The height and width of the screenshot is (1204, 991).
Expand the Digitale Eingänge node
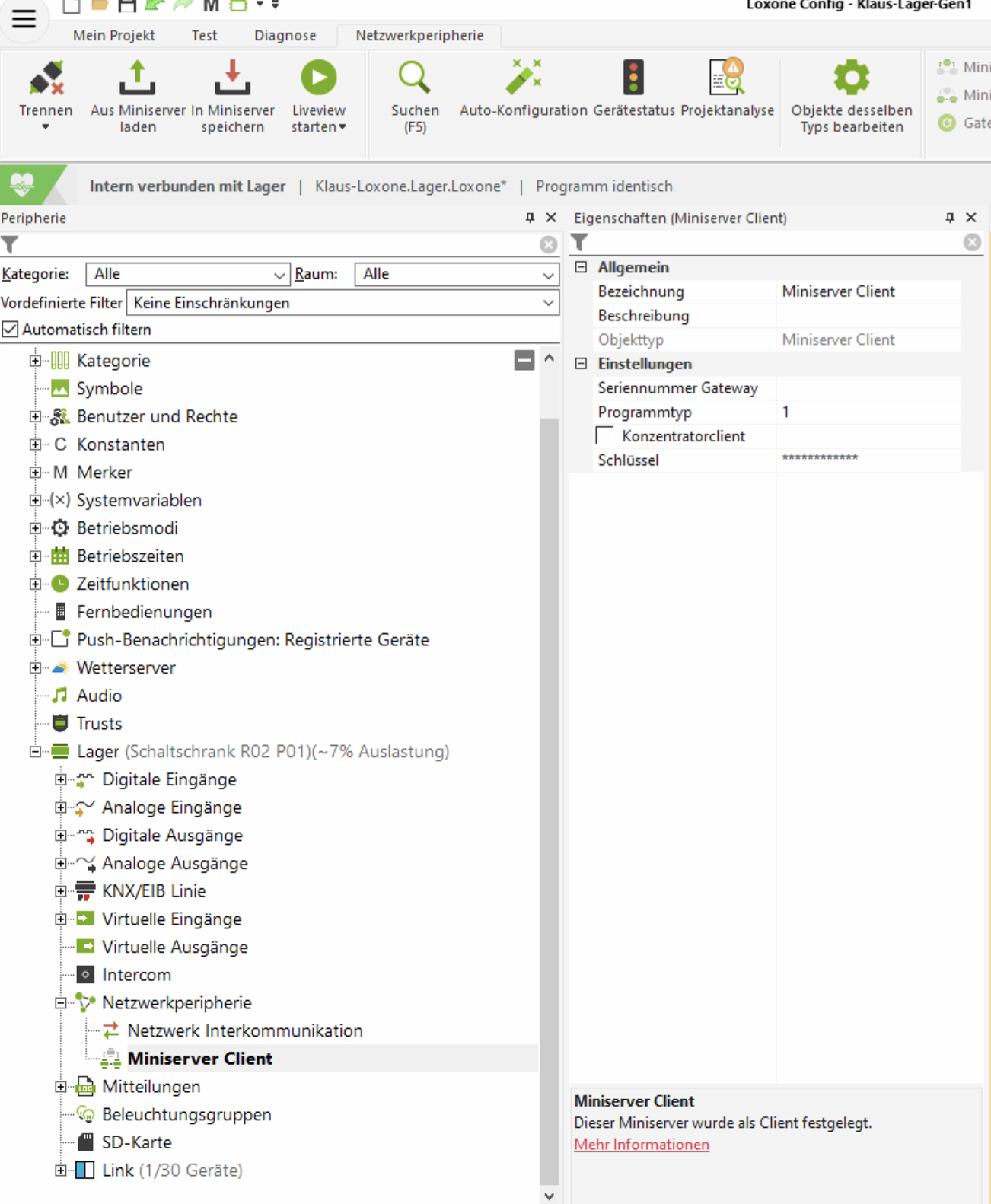pos(61,779)
